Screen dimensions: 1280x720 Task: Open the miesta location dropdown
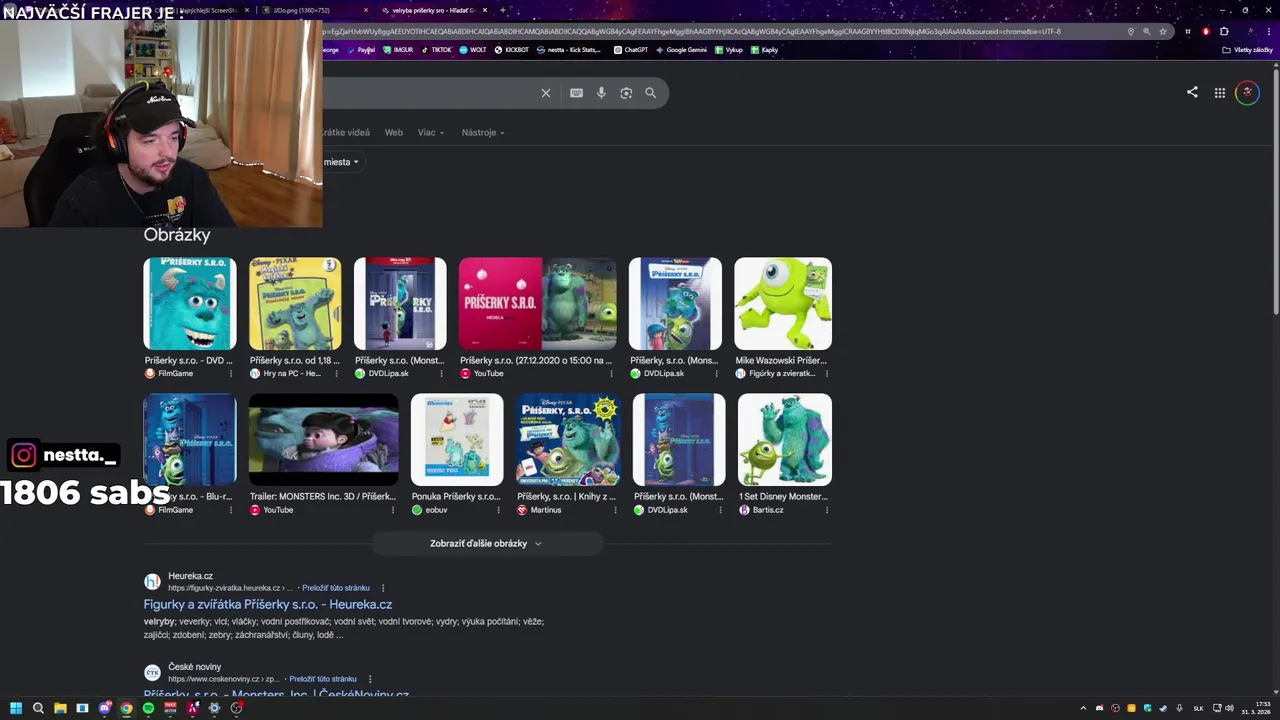(341, 162)
